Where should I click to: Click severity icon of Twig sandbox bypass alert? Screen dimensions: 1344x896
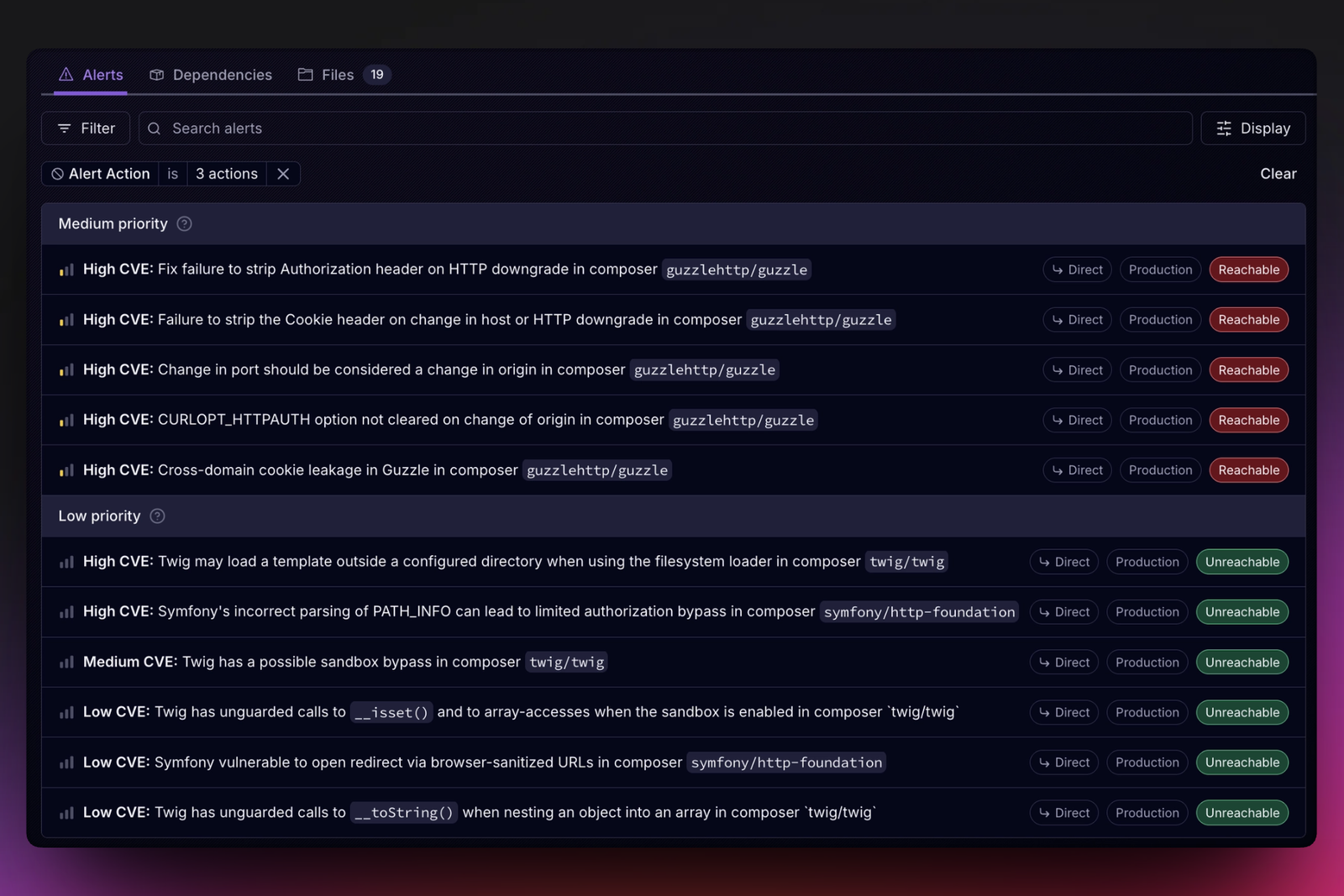(66, 663)
